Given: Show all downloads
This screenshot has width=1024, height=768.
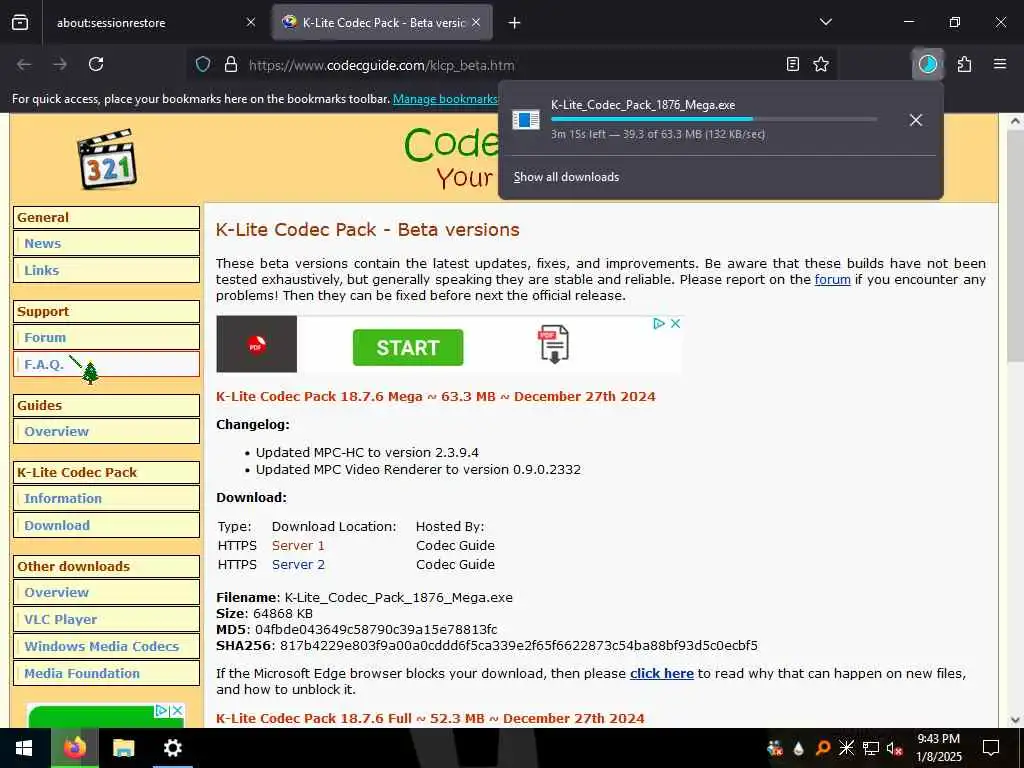Looking at the screenshot, I should pyautogui.click(x=566, y=177).
